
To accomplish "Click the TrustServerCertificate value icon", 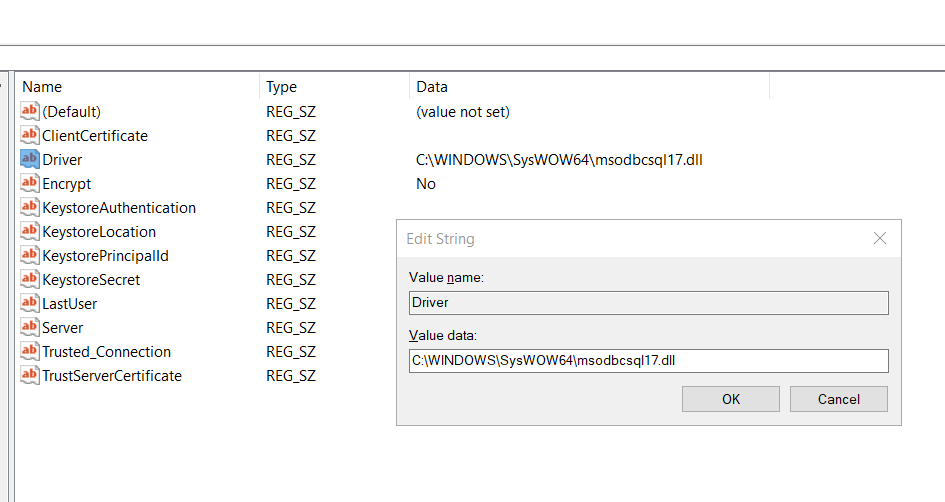I will tap(29, 375).
